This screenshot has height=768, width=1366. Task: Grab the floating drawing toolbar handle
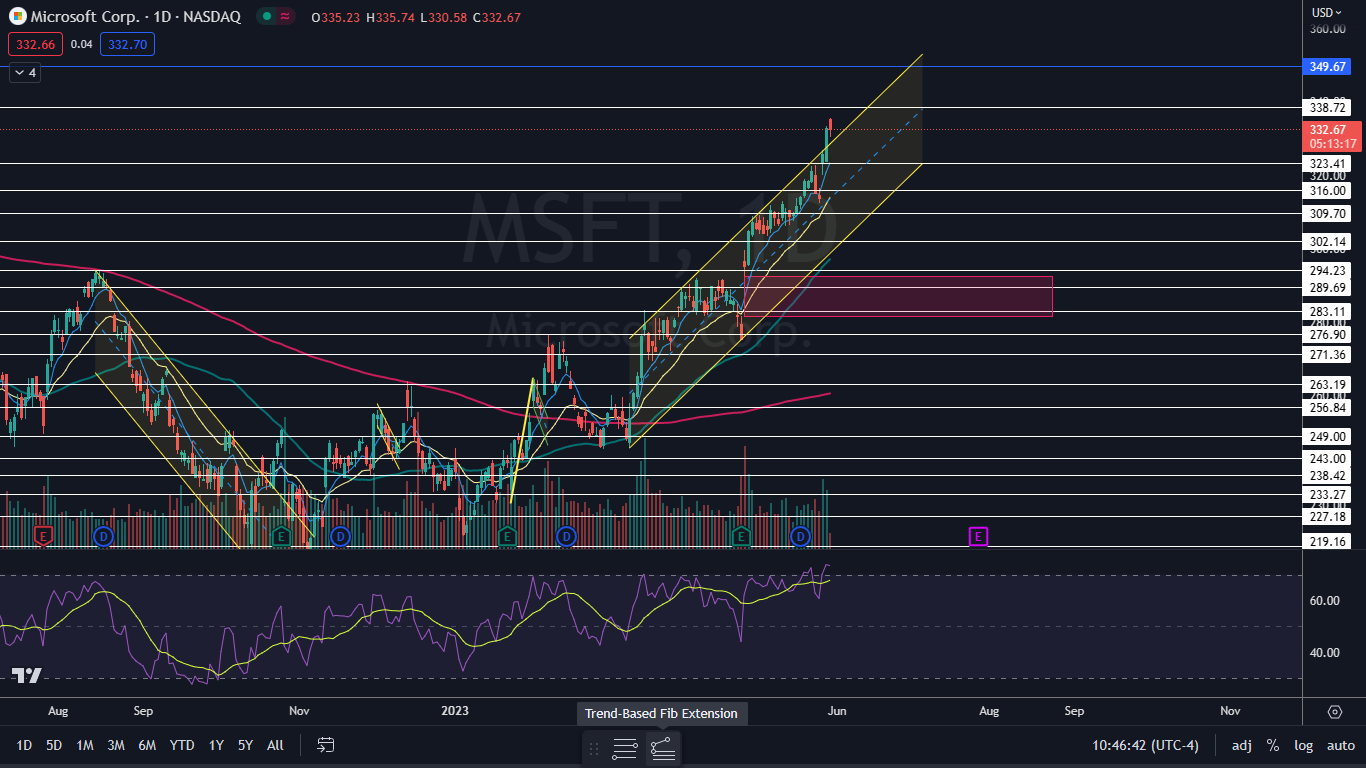[594, 748]
